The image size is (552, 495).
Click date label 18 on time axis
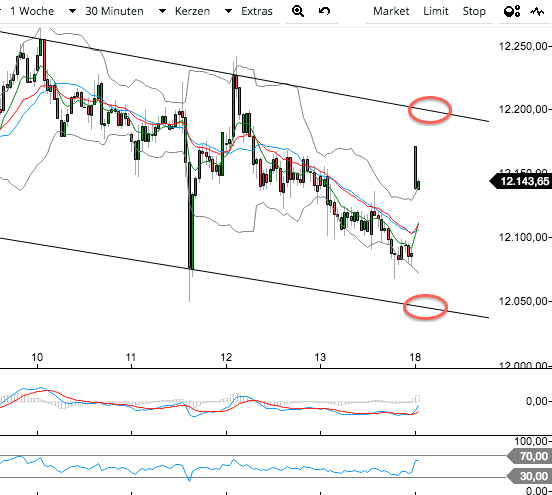coord(415,357)
